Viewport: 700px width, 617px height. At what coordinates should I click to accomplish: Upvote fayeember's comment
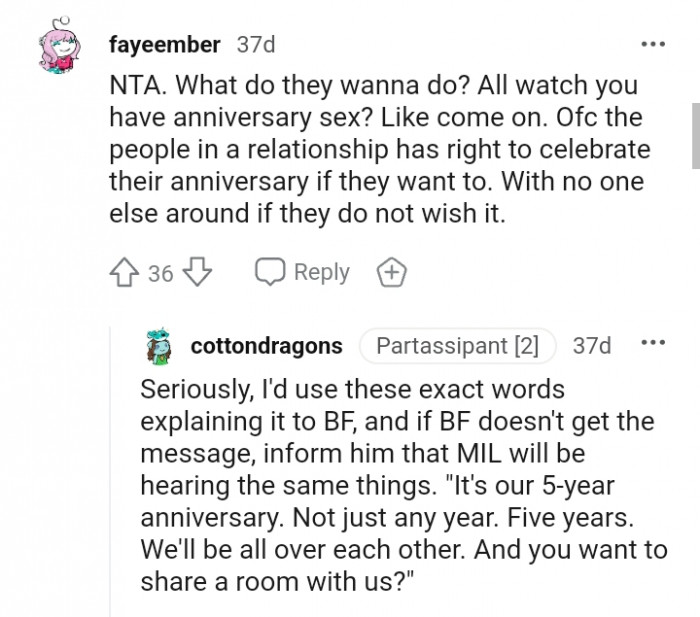126,273
